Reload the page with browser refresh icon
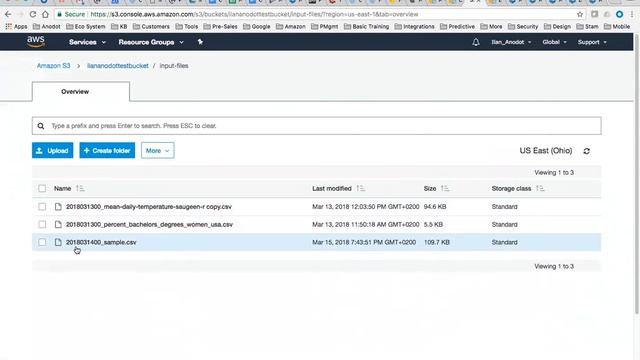This screenshot has width=640, height=360. pyautogui.click(x=33, y=14)
